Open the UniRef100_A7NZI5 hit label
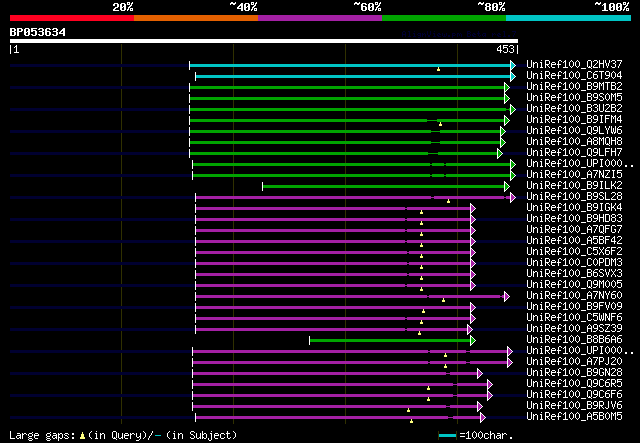The width and height of the screenshot is (640, 443). click(574, 175)
